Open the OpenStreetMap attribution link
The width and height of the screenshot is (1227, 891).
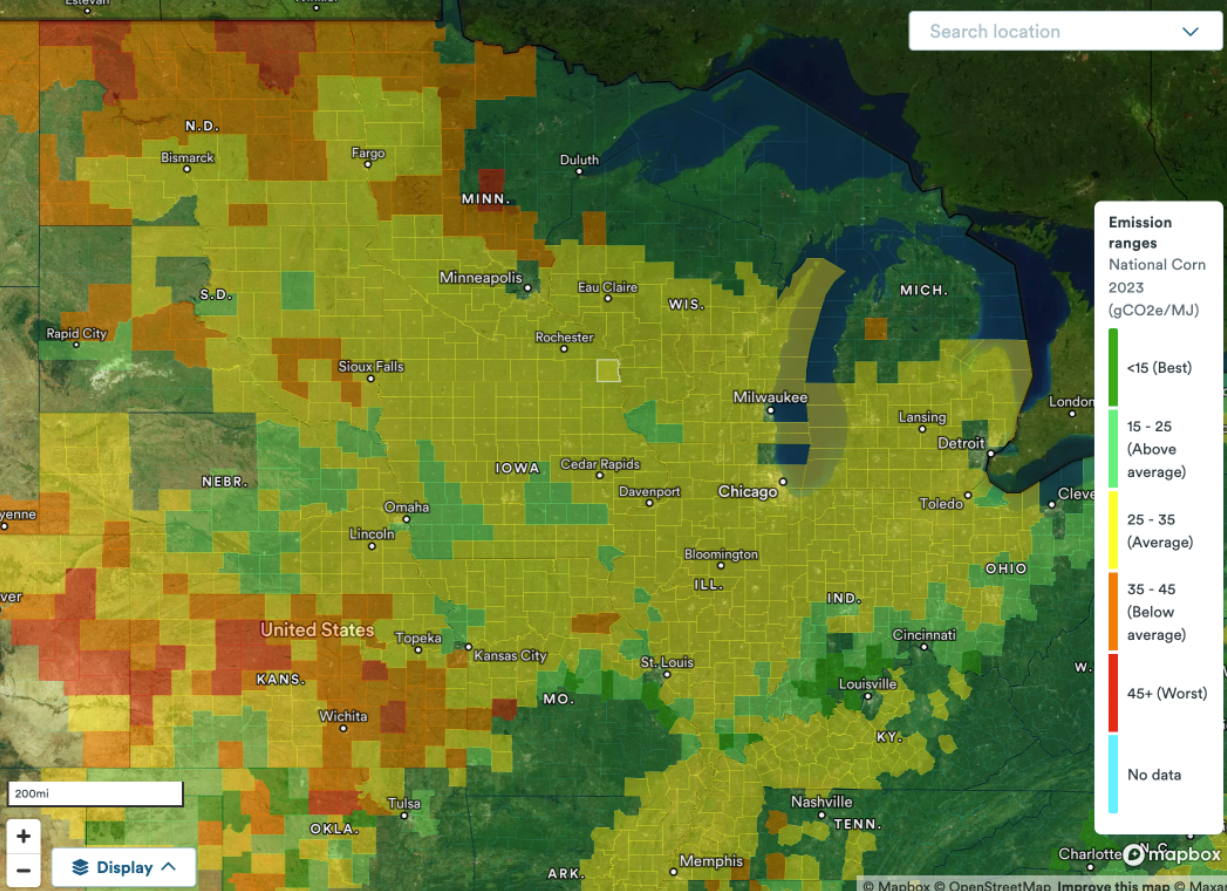pyautogui.click(x=994, y=885)
